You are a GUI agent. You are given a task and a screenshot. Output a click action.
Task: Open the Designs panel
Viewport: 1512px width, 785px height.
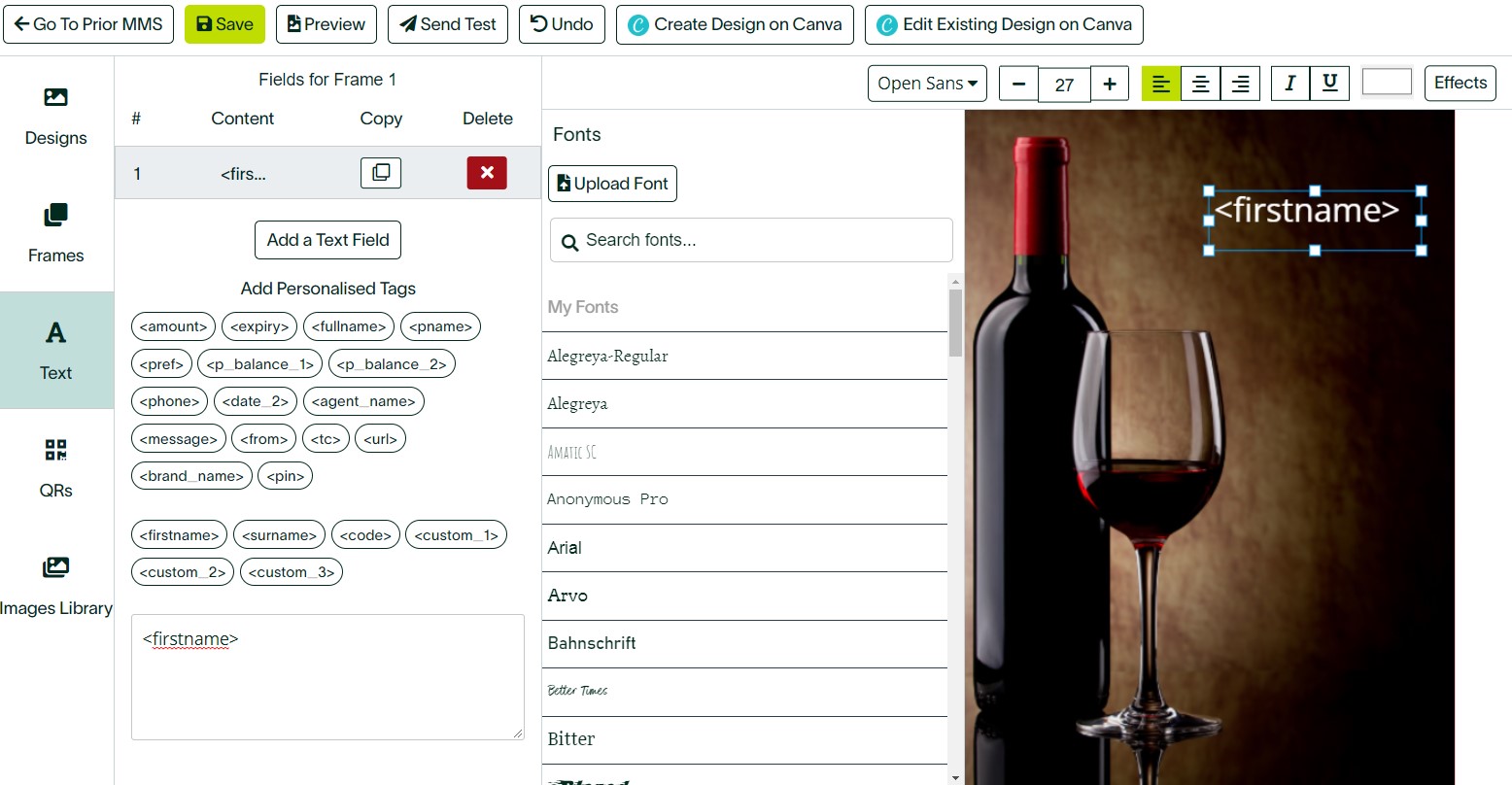pos(56,117)
